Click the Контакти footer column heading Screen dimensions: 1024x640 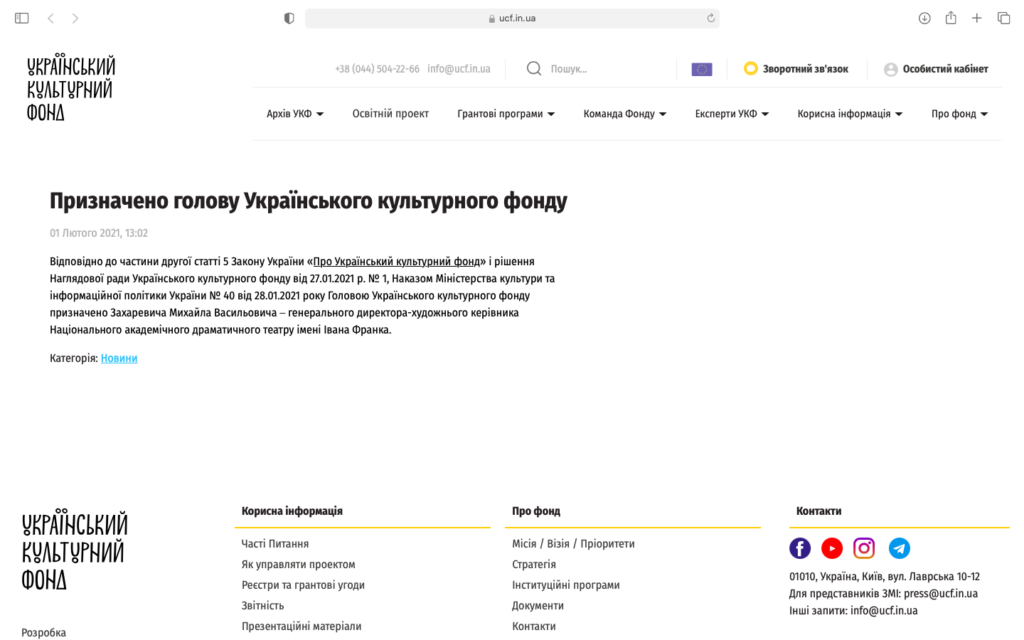pyautogui.click(x=818, y=511)
